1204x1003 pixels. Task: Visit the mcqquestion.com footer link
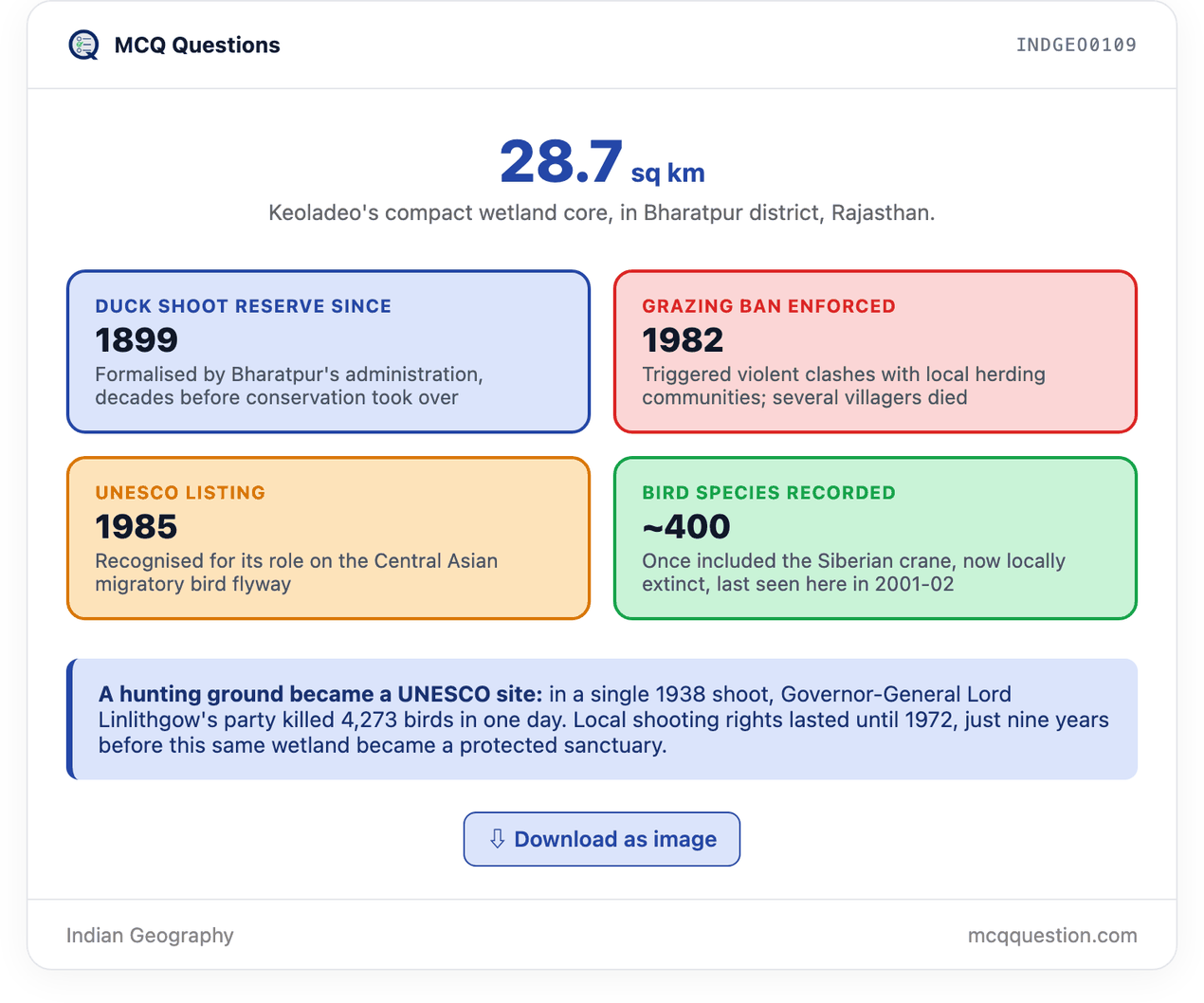click(1052, 936)
